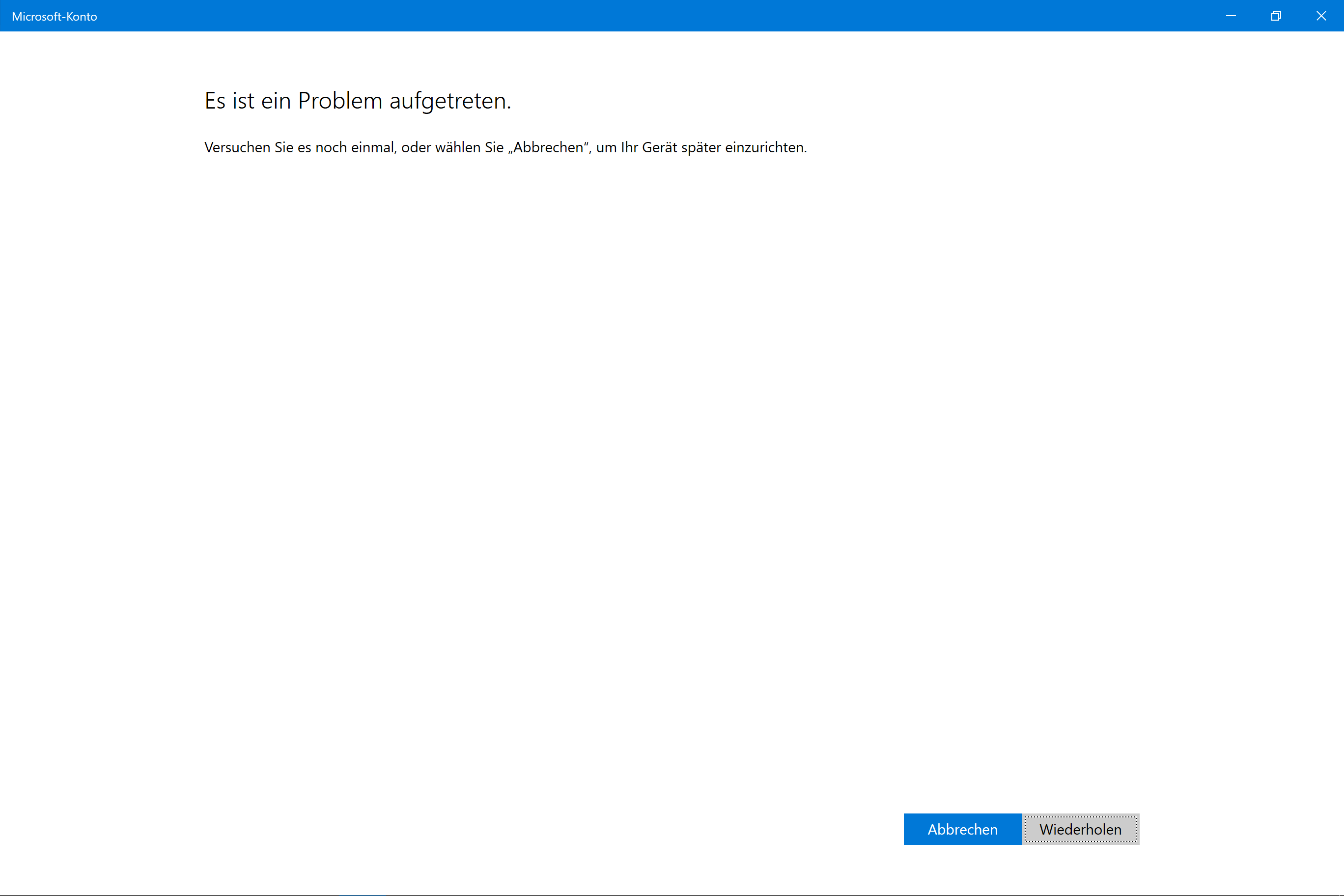Close the Microsoft-Konto dialog with X
Screen dimensions: 1344x896
click(1321, 16)
